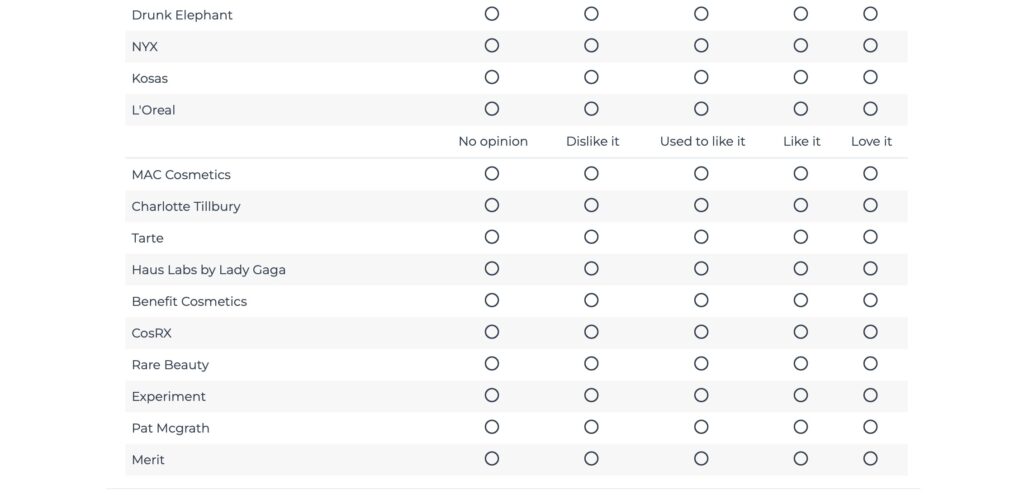The height and width of the screenshot is (495, 1024).
Task: Select "Like it" for Tarte
Action: (800, 237)
